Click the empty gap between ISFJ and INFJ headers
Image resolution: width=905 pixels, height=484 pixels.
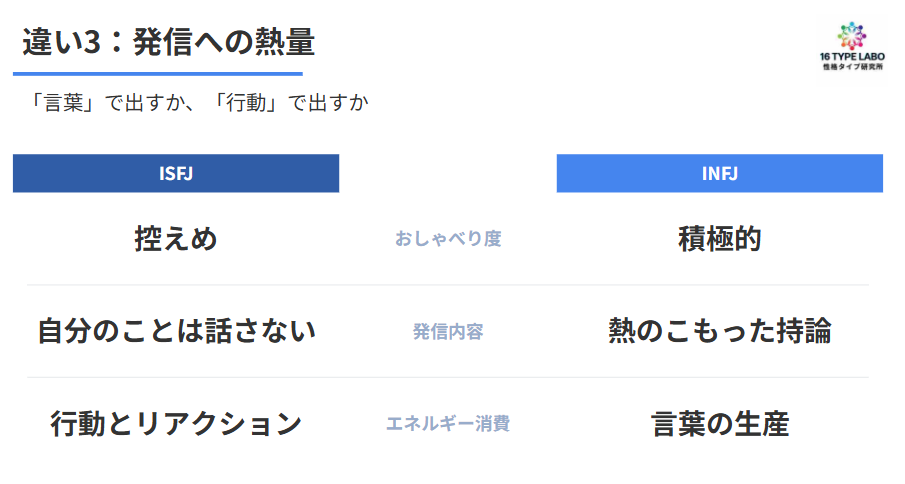[447, 173]
